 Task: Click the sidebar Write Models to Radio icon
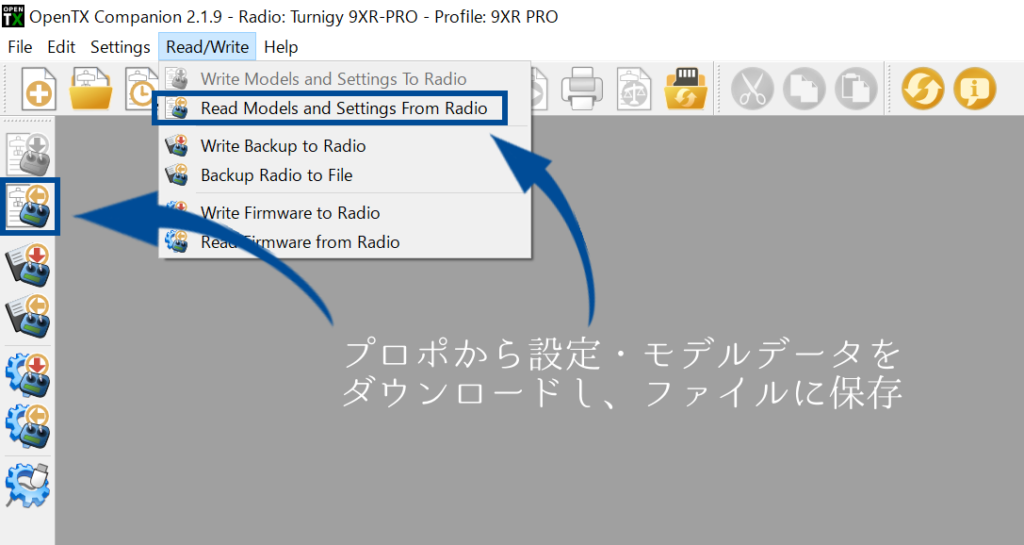[29, 154]
